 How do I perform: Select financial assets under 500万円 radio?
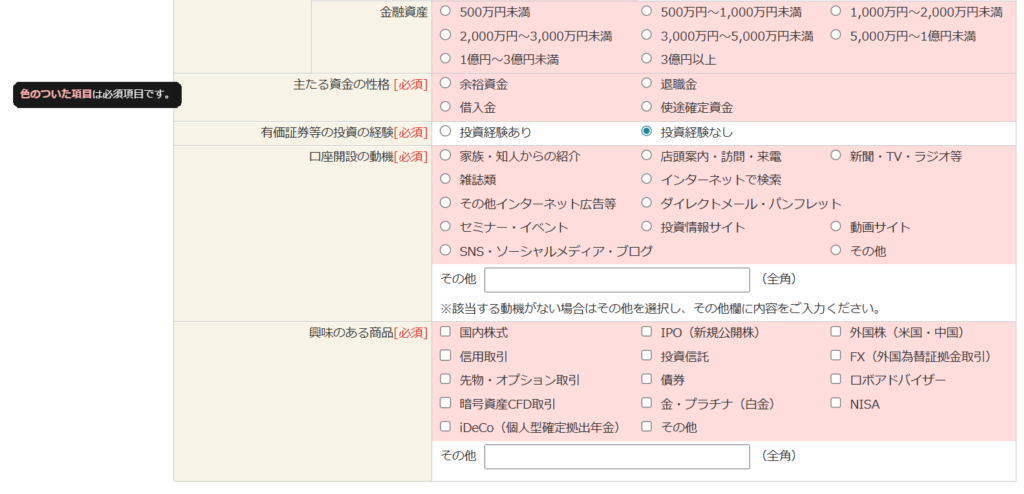(x=446, y=12)
